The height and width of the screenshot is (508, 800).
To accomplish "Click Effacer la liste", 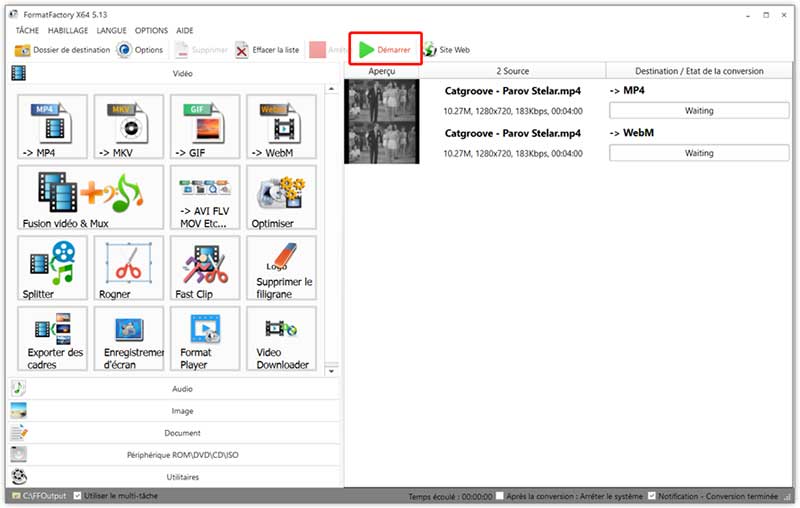I will (267, 50).
